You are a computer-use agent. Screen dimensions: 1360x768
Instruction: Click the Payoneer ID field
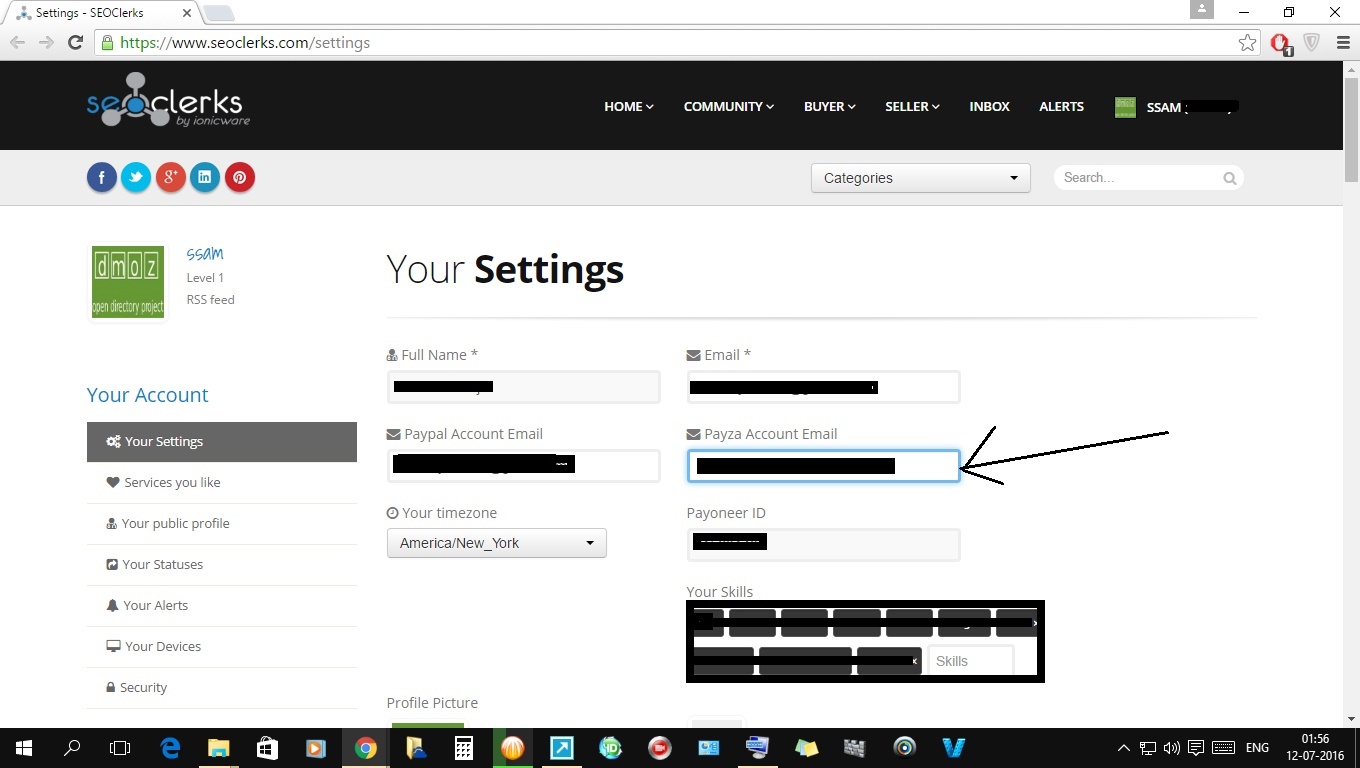pos(824,545)
